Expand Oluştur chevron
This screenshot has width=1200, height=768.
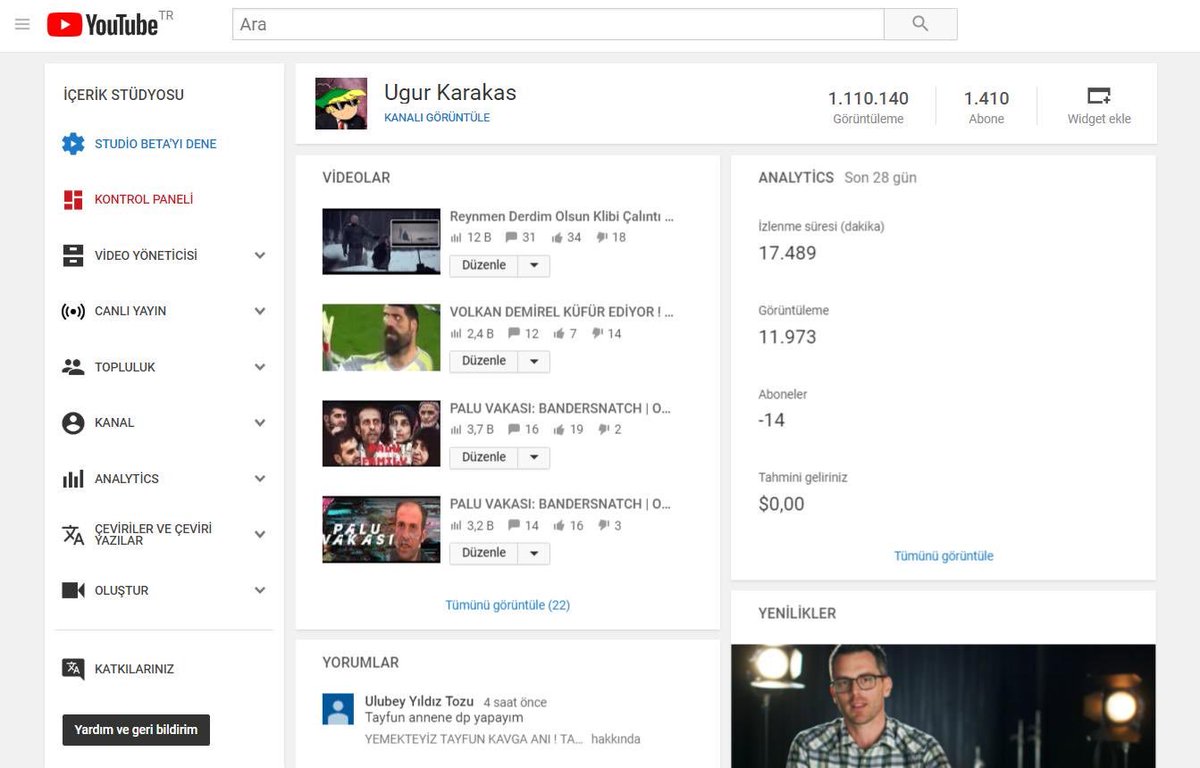tap(260, 591)
